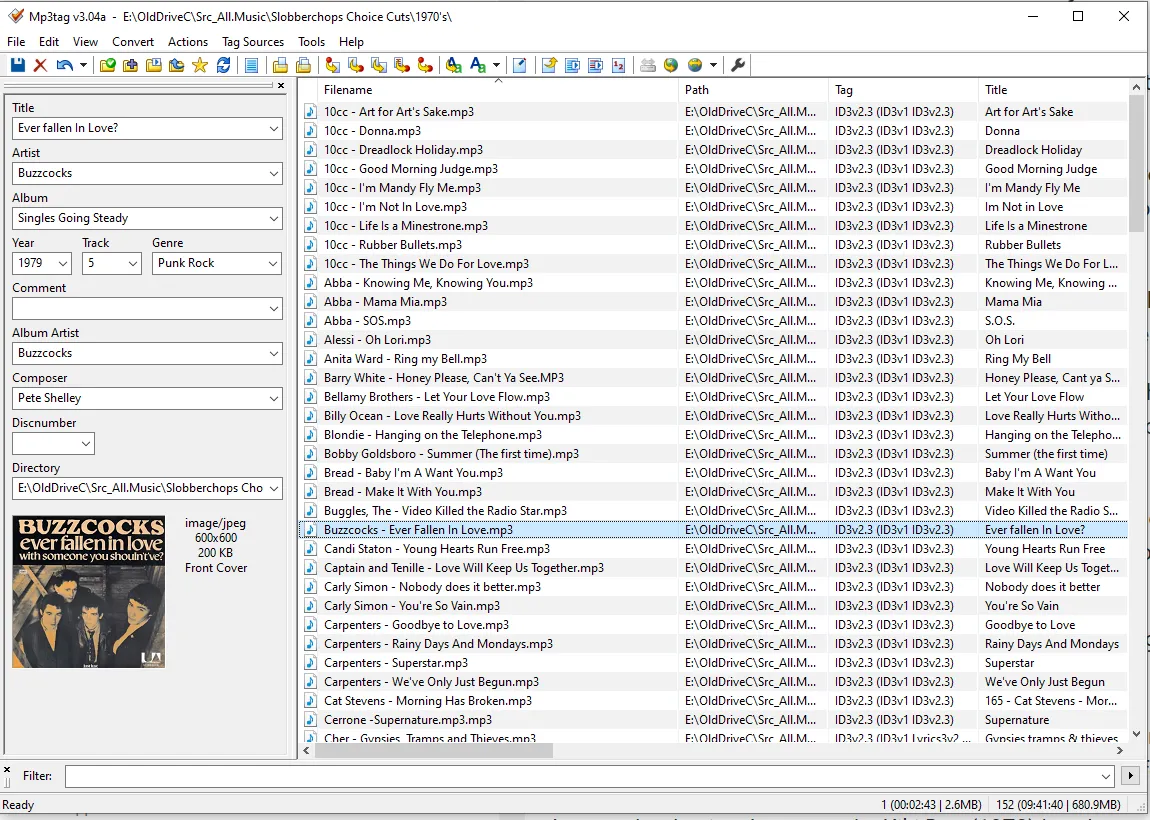The image size is (1150, 820).
Task: Click the Tag Sources web icon
Action: [695, 65]
